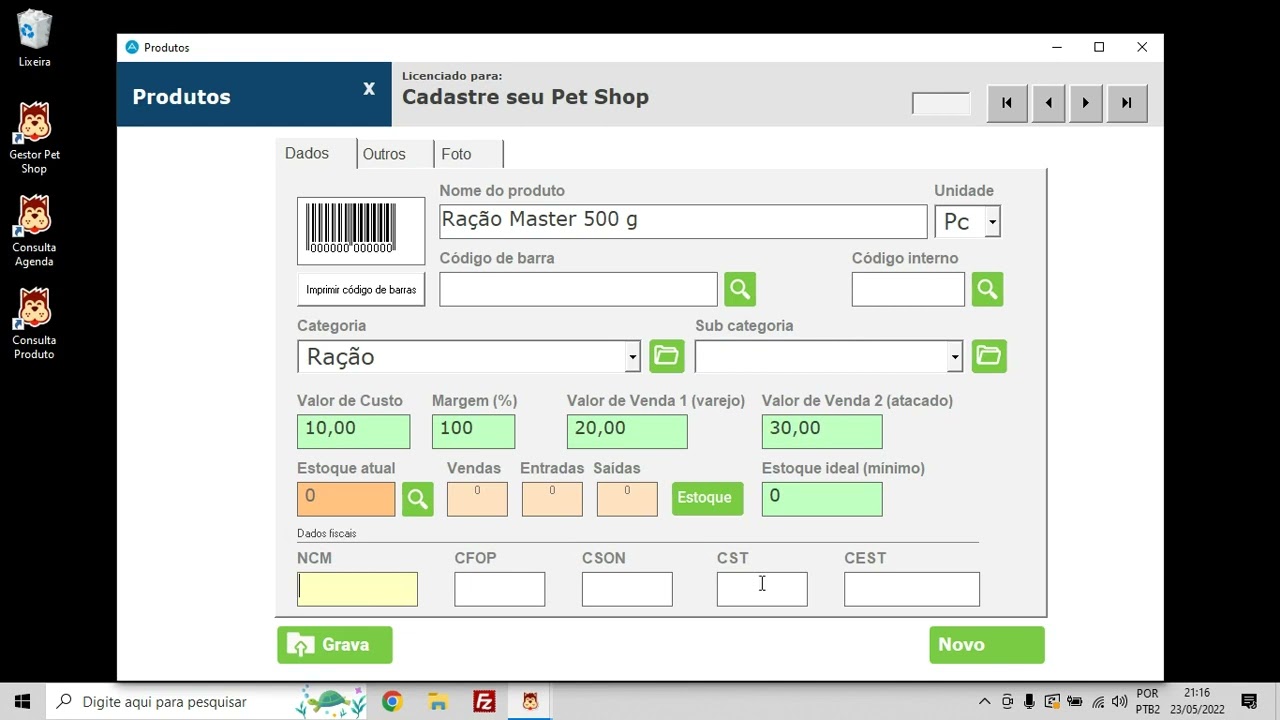This screenshot has height=720, width=1280.
Task: Click the pet shop app taskbar icon
Action: (530, 702)
